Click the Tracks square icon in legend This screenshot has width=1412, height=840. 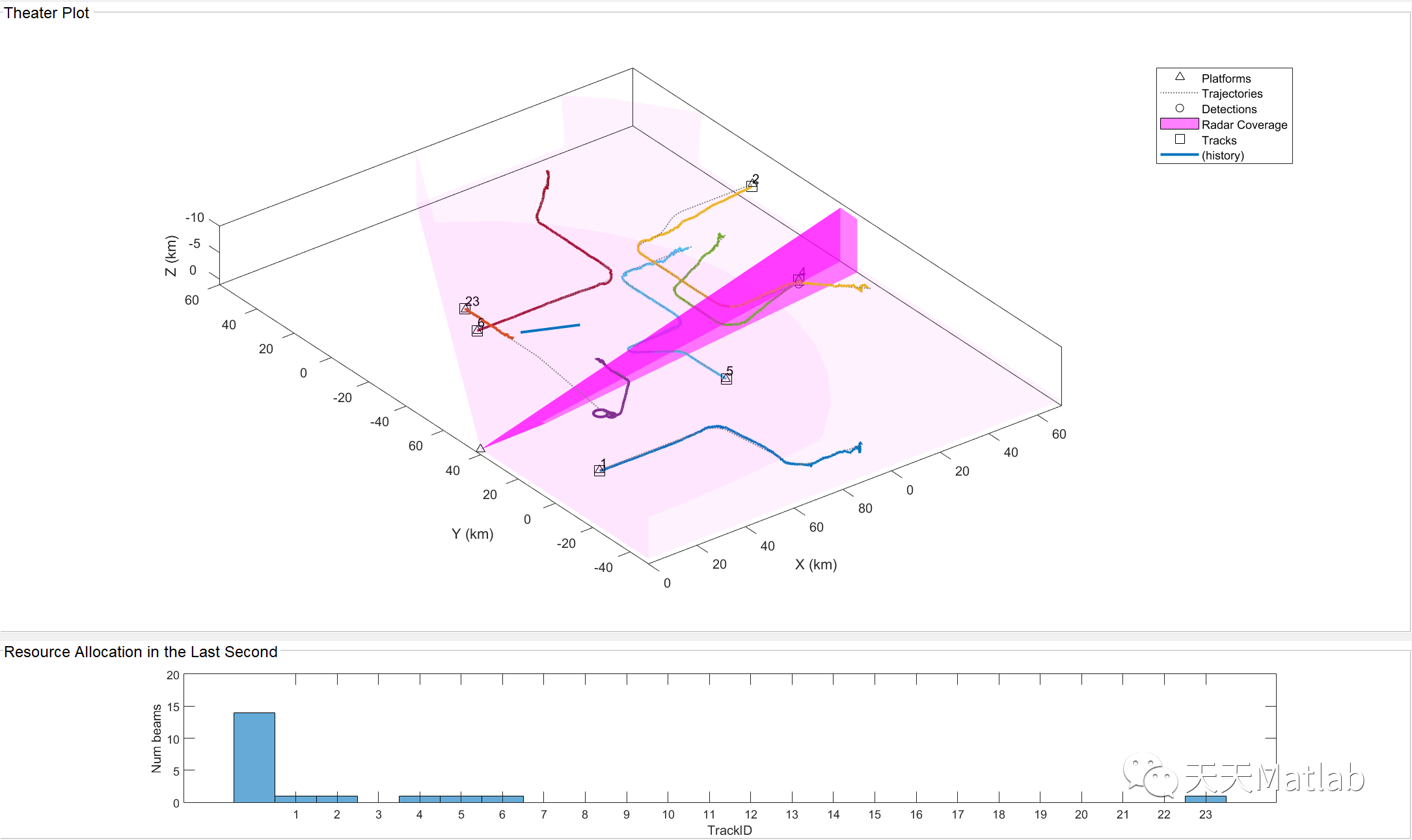point(1180,139)
